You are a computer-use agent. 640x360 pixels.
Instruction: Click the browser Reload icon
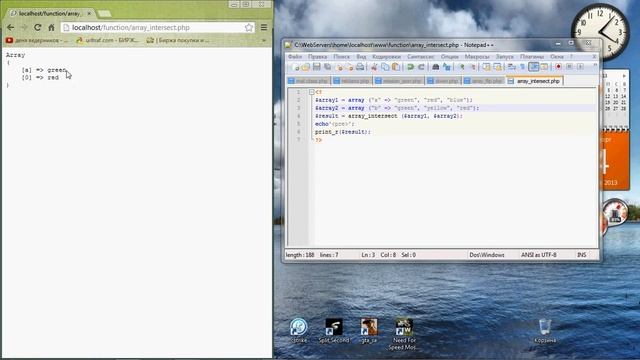(38, 27)
